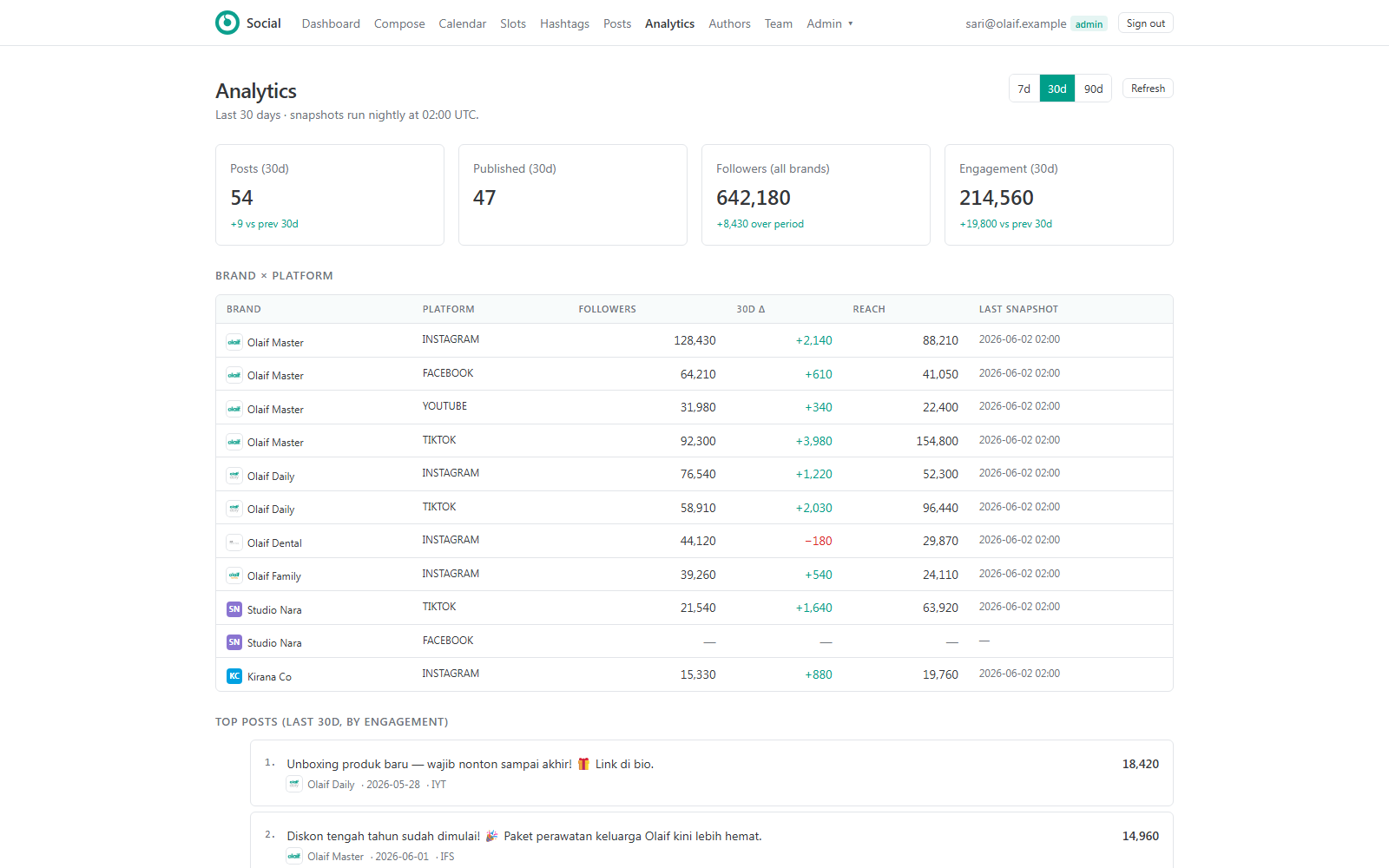The height and width of the screenshot is (868, 1389).
Task: Click the Kirana Co brand name
Action: 269,677
